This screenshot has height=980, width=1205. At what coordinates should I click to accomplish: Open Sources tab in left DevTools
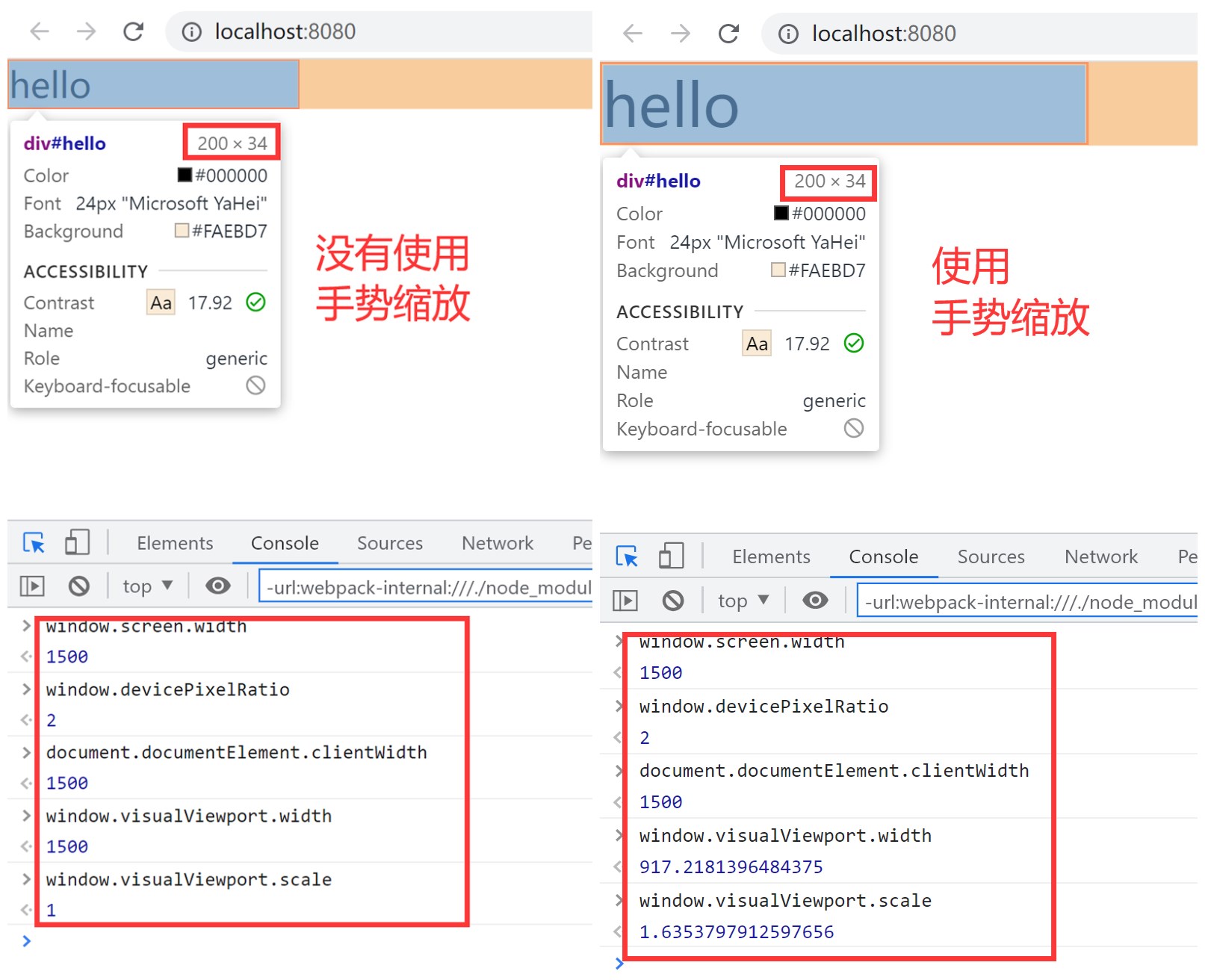pyautogui.click(x=390, y=543)
